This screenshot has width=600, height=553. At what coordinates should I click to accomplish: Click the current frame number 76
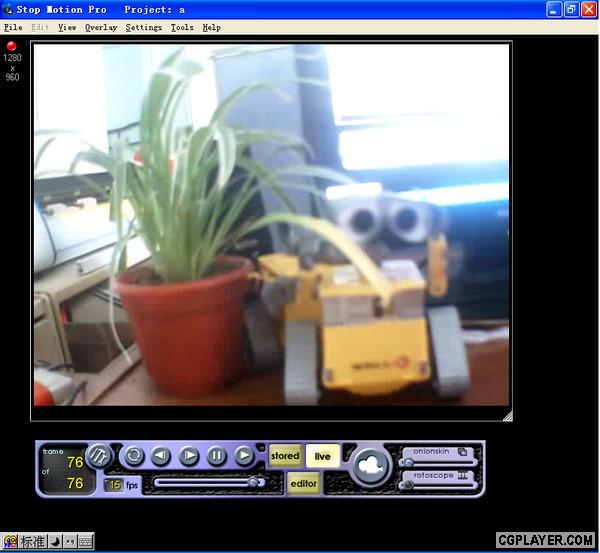tap(75, 462)
